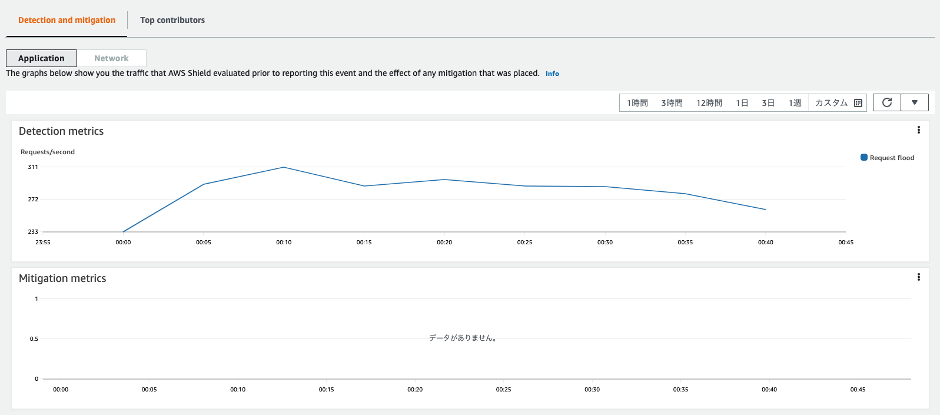Open the refresh interval dropdown arrow
941x416 pixels.
click(x=914, y=103)
